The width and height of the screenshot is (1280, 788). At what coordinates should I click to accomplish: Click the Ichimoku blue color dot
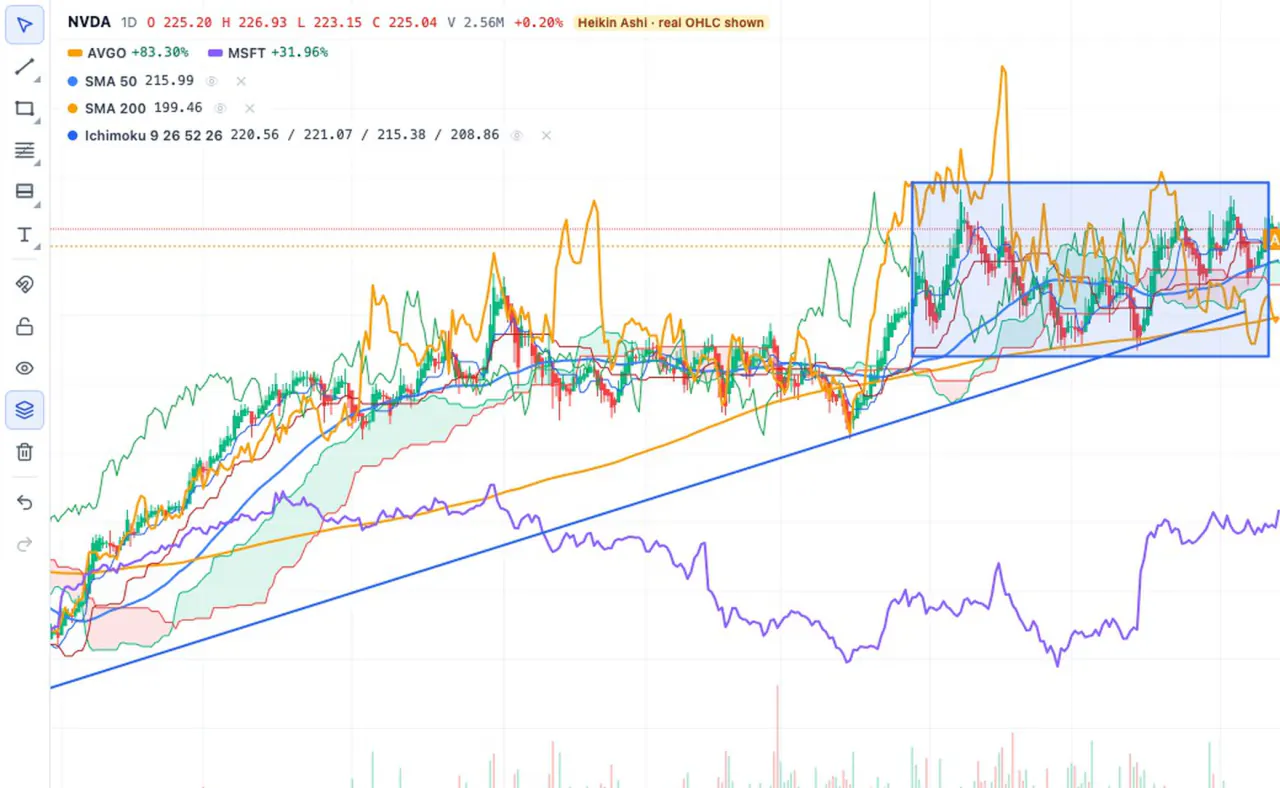click(72, 135)
